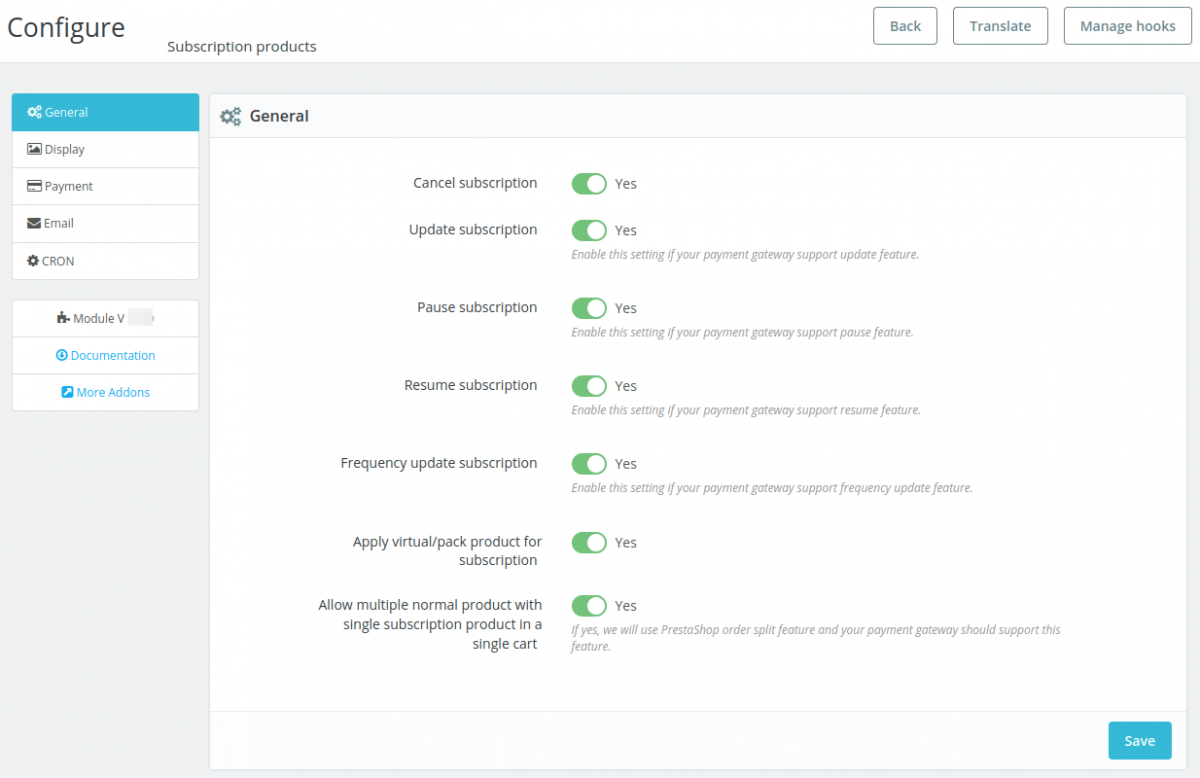1200x778 pixels.
Task: Click the gears icon in General sidebar tab
Action: [34, 112]
